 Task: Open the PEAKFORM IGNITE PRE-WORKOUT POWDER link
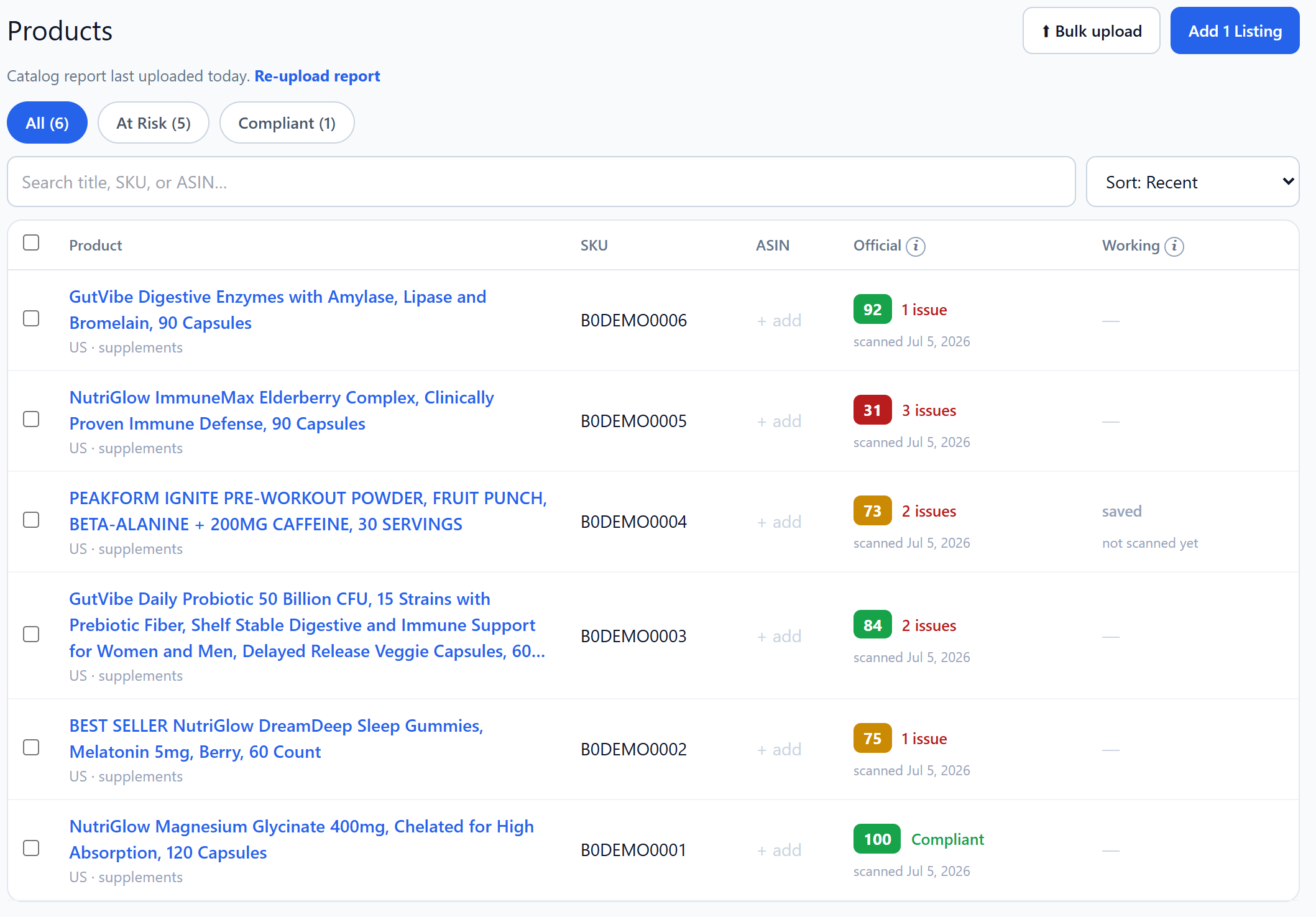308,511
